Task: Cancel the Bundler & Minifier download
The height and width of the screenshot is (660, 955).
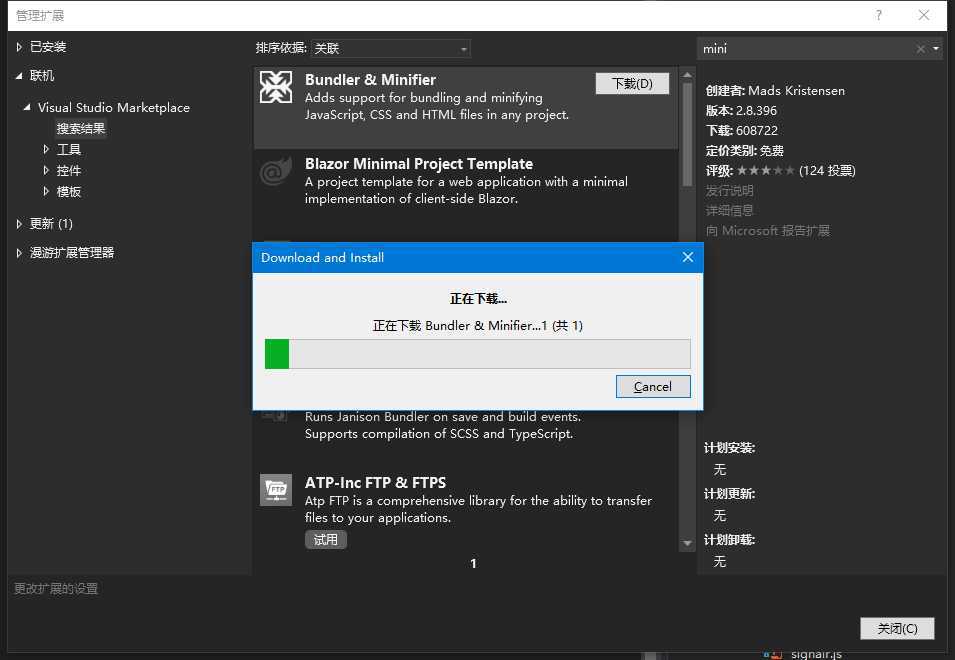Action: pos(653,387)
